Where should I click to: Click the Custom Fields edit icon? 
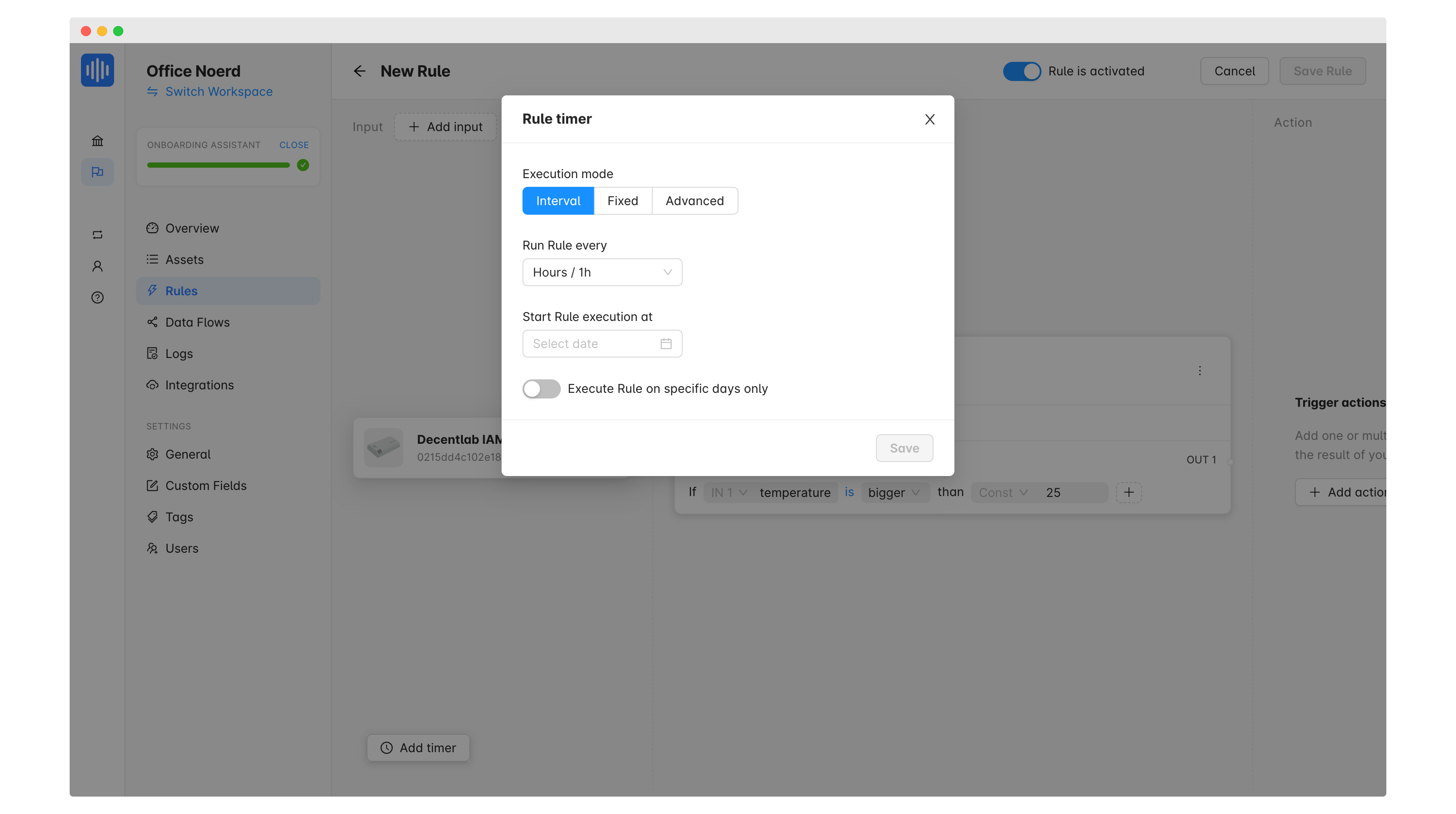pos(152,486)
